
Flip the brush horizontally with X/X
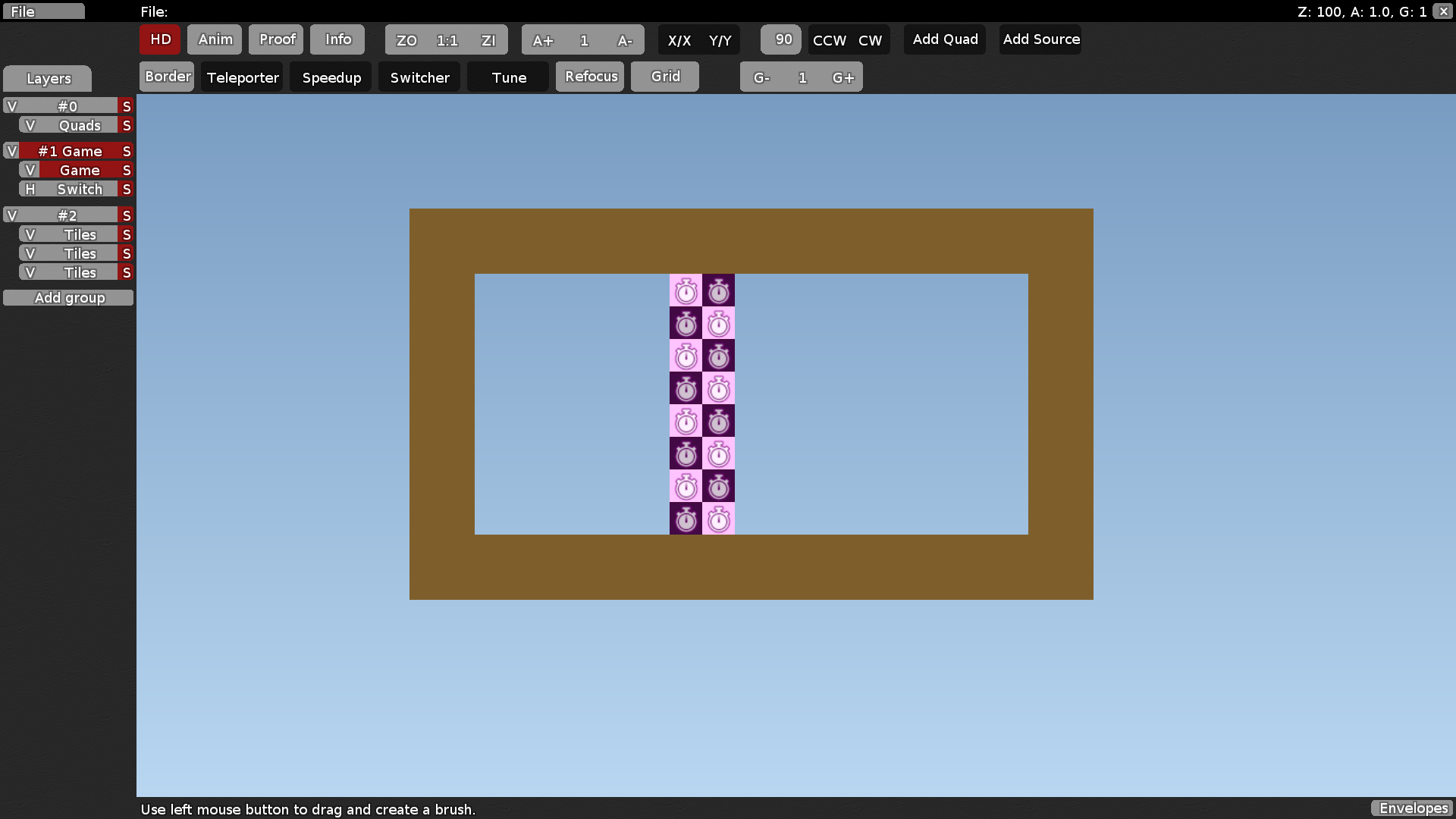coord(679,41)
